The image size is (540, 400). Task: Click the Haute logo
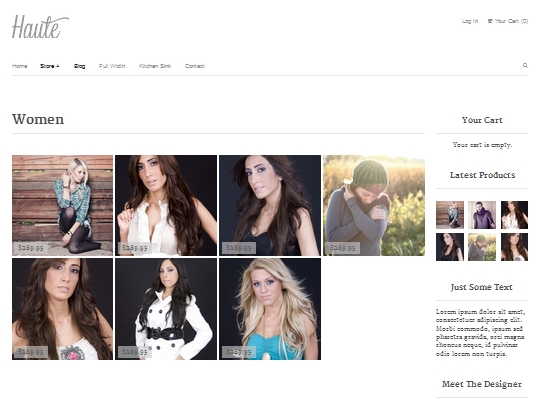pyautogui.click(x=40, y=27)
